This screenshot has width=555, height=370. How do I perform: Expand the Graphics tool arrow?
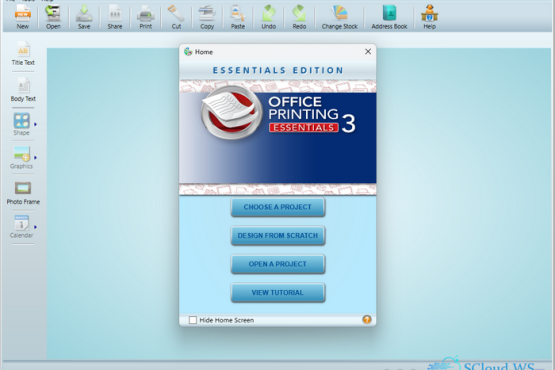pyautogui.click(x=35, y=158)
